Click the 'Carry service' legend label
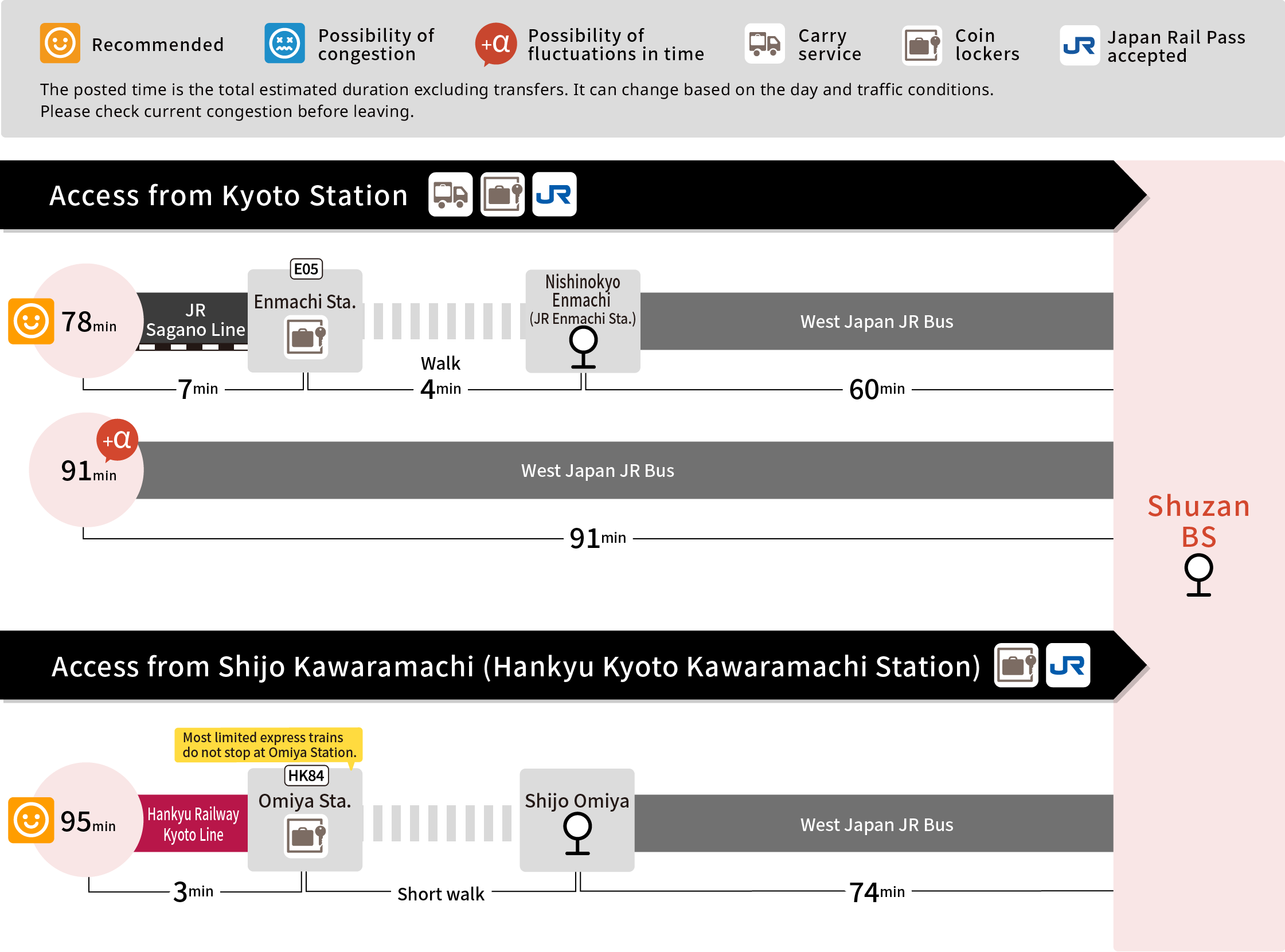Image resolution: width=1285 pixels, height=952 pixels. pyautogui.click(x=830, y=44)
